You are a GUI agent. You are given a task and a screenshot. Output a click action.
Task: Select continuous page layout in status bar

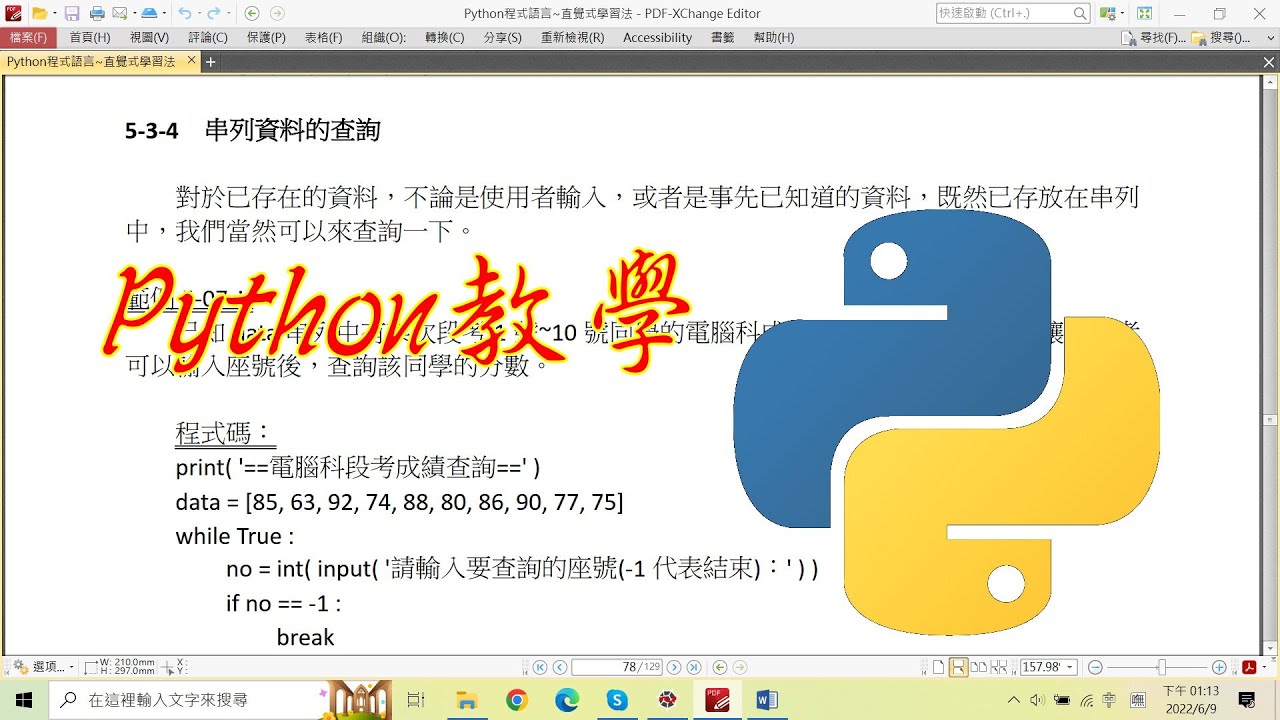click(x=958, y=667)
